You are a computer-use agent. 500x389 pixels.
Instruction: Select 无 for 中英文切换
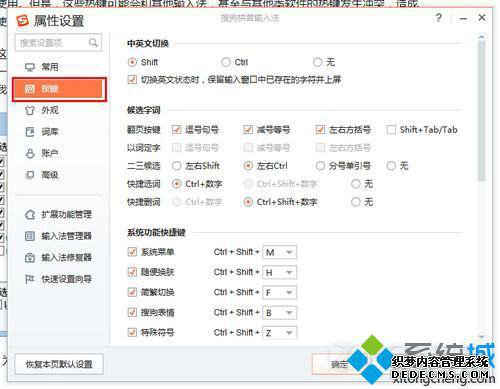pyautogui.click(x=317, y=62)
